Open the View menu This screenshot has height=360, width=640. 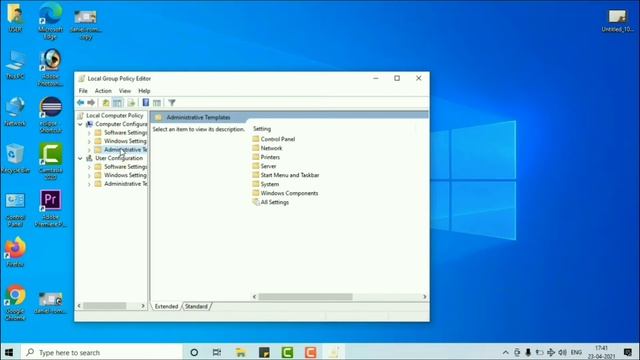(124, 91)
